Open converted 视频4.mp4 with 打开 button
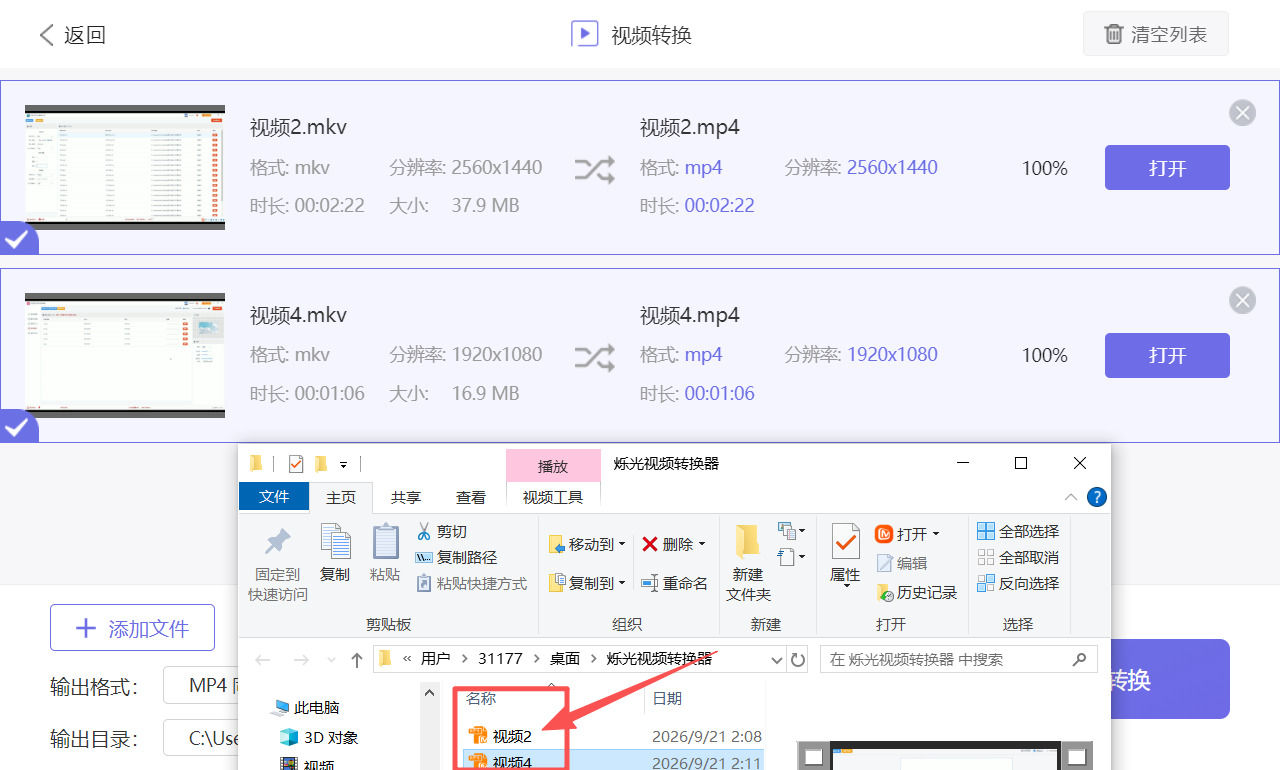1280x770 pixels. pos(1167,355)
